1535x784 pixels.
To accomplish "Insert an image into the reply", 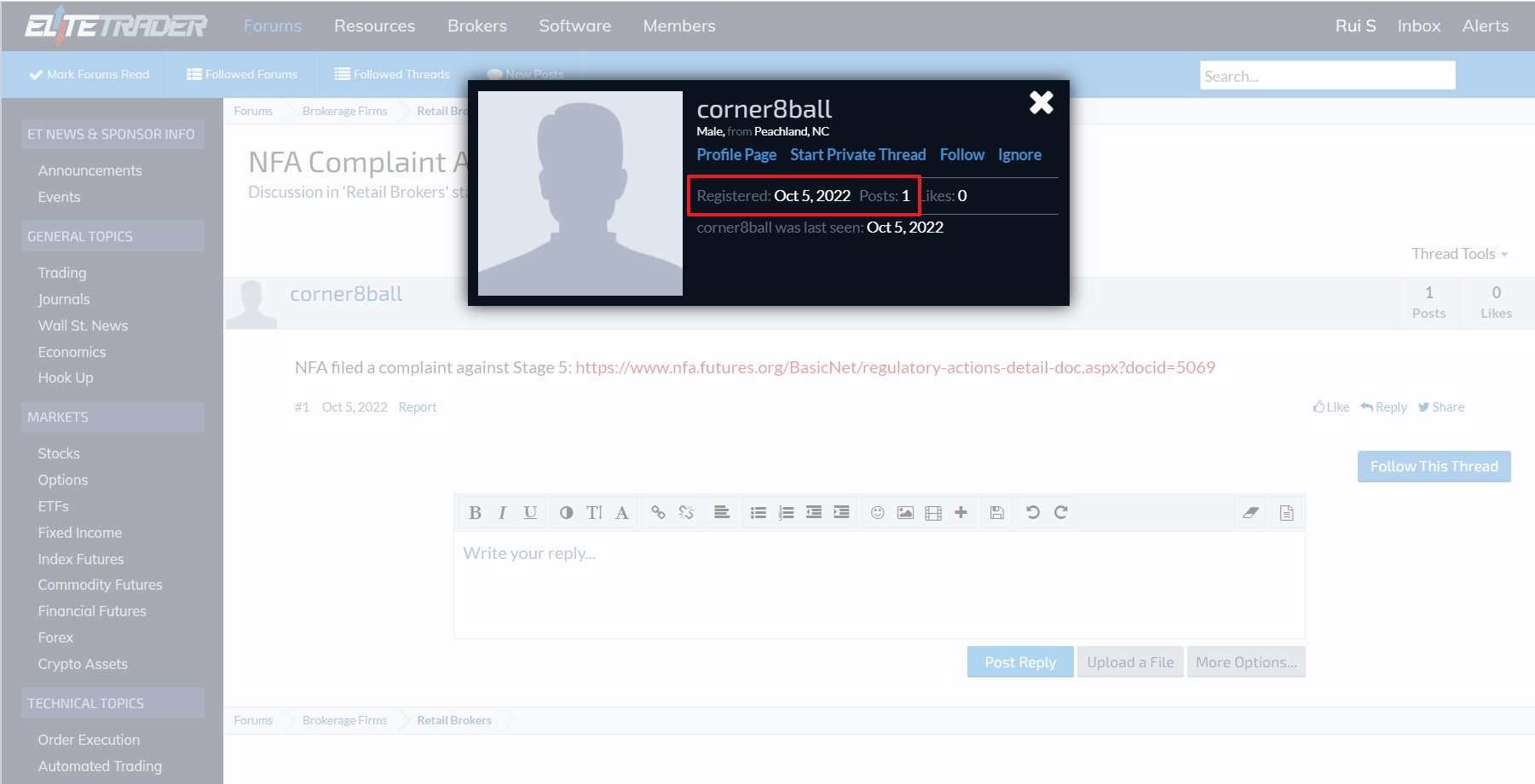I will point(905,512).
